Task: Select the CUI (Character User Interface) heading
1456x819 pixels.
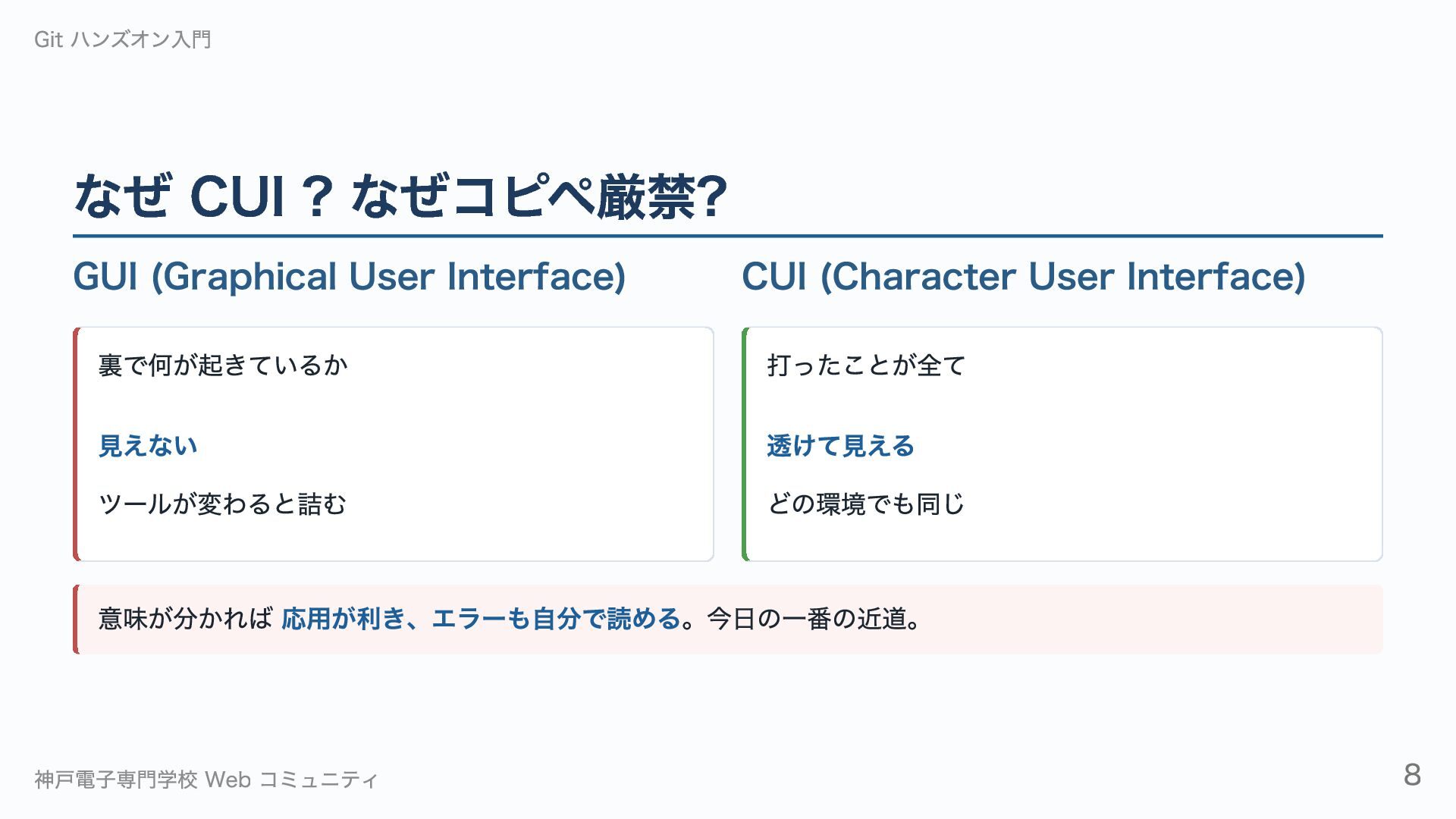Action: (x=1024, y=276)
